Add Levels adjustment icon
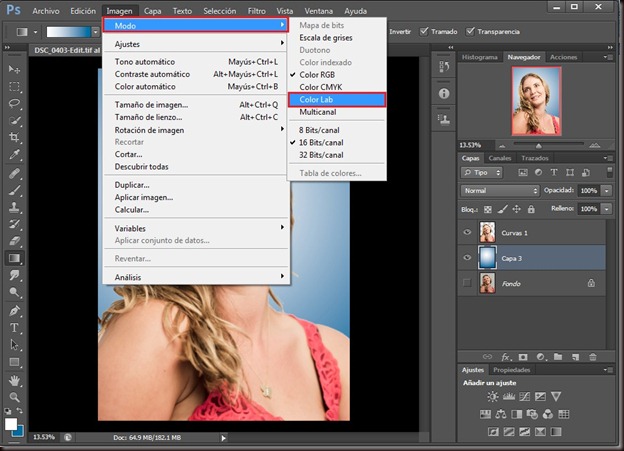624x451 pixels. point(509,396)
